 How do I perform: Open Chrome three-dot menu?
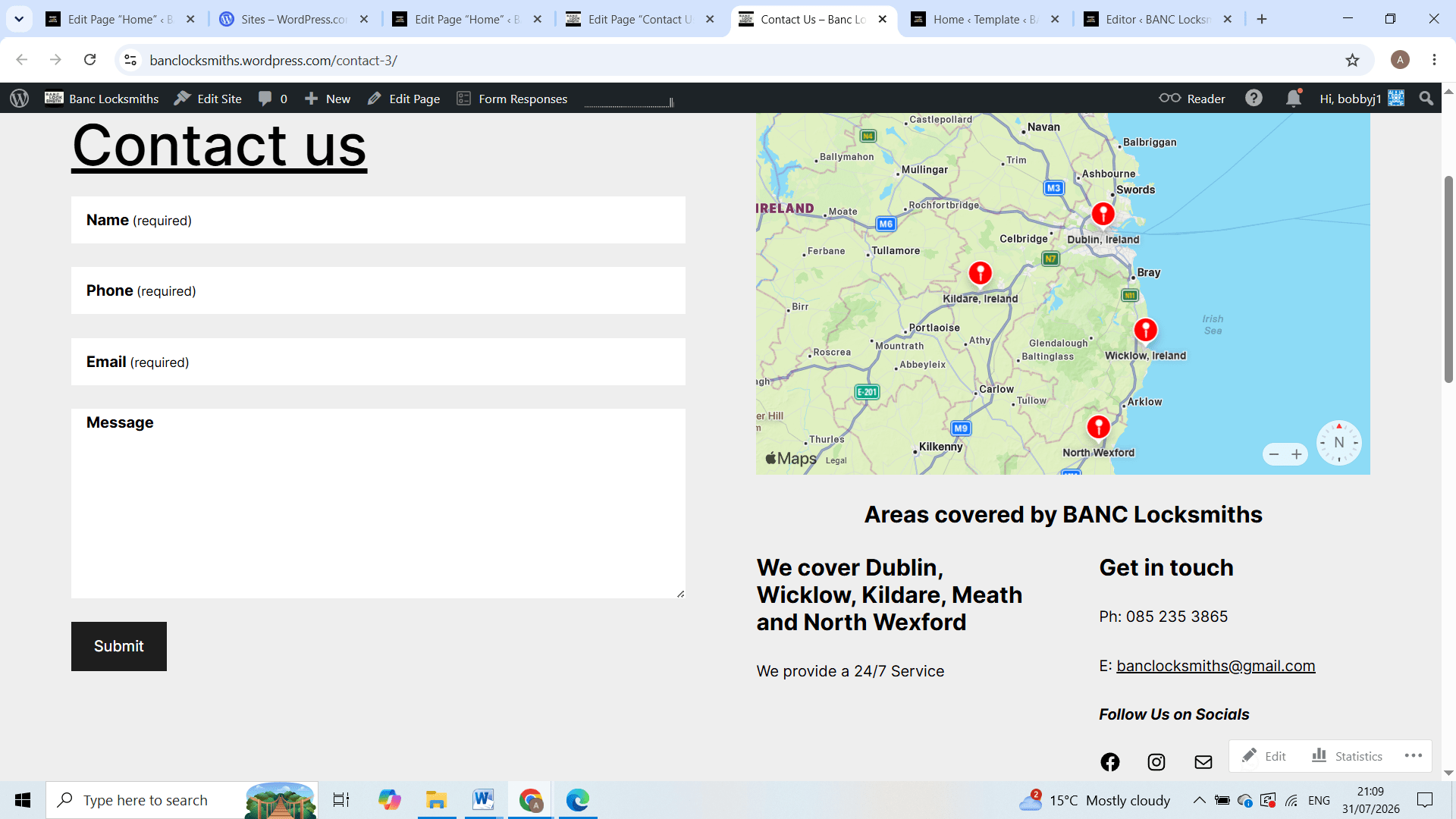pos(1435,60)
